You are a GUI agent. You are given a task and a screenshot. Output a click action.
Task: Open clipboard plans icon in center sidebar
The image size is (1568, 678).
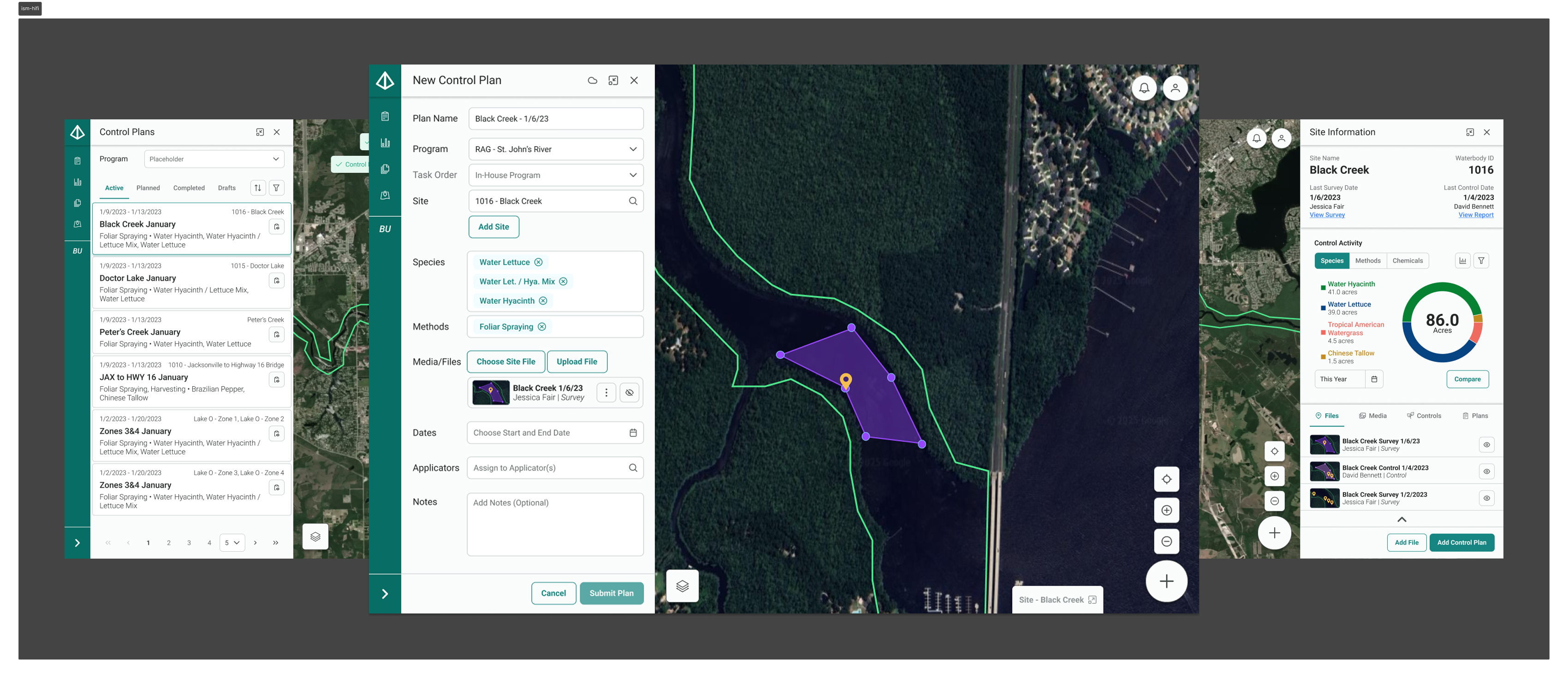385,116
